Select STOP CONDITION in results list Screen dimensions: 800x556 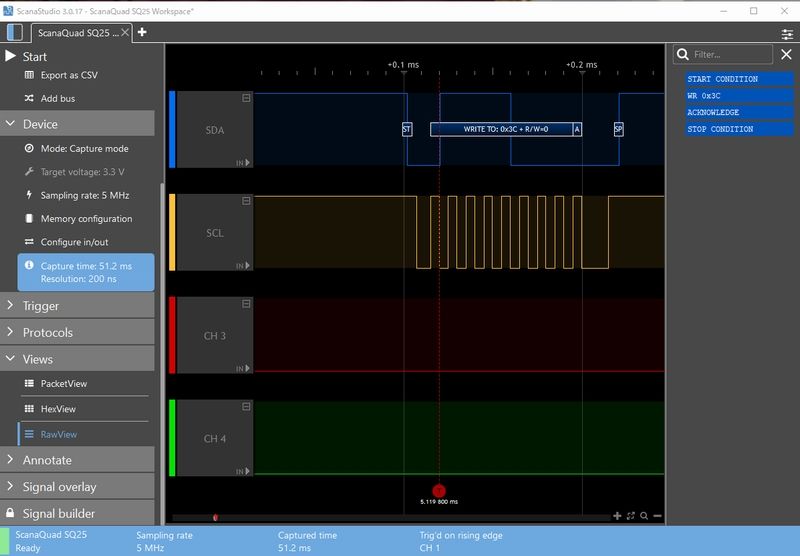739,129
